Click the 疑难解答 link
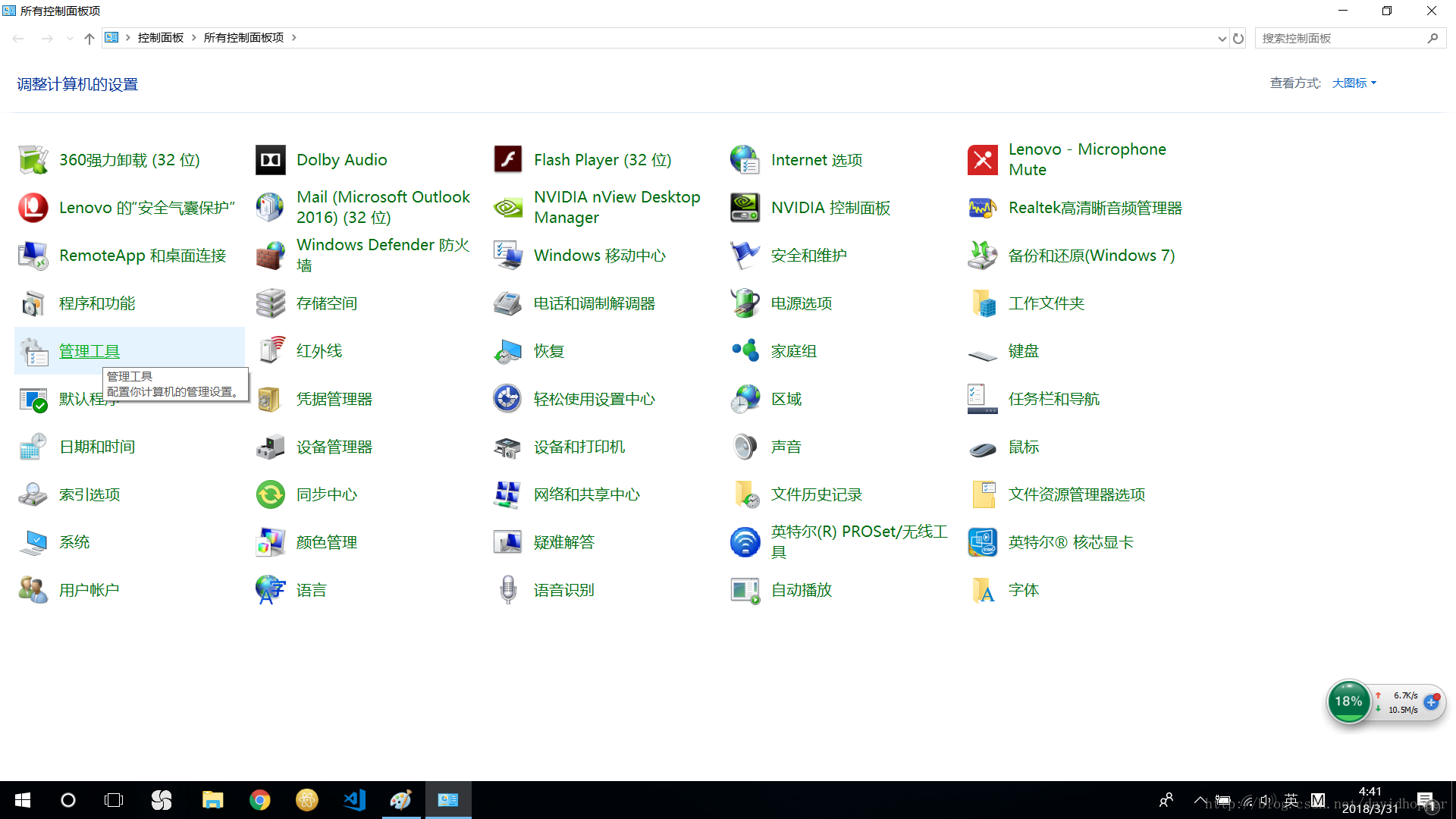Screen dimensions: 1456x819 [564, 542]
